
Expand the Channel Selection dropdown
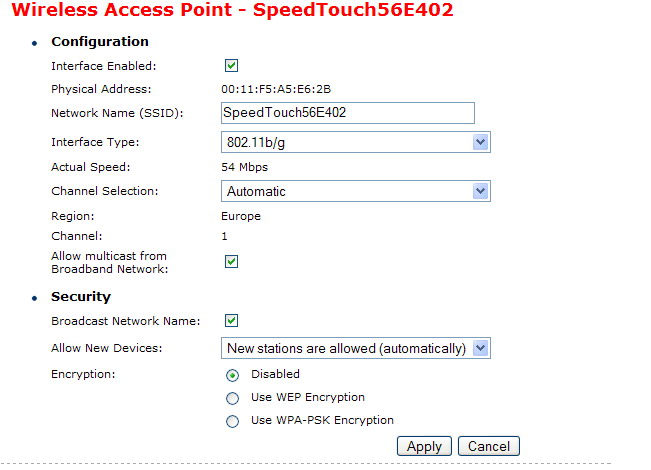(x=355, y=191)
